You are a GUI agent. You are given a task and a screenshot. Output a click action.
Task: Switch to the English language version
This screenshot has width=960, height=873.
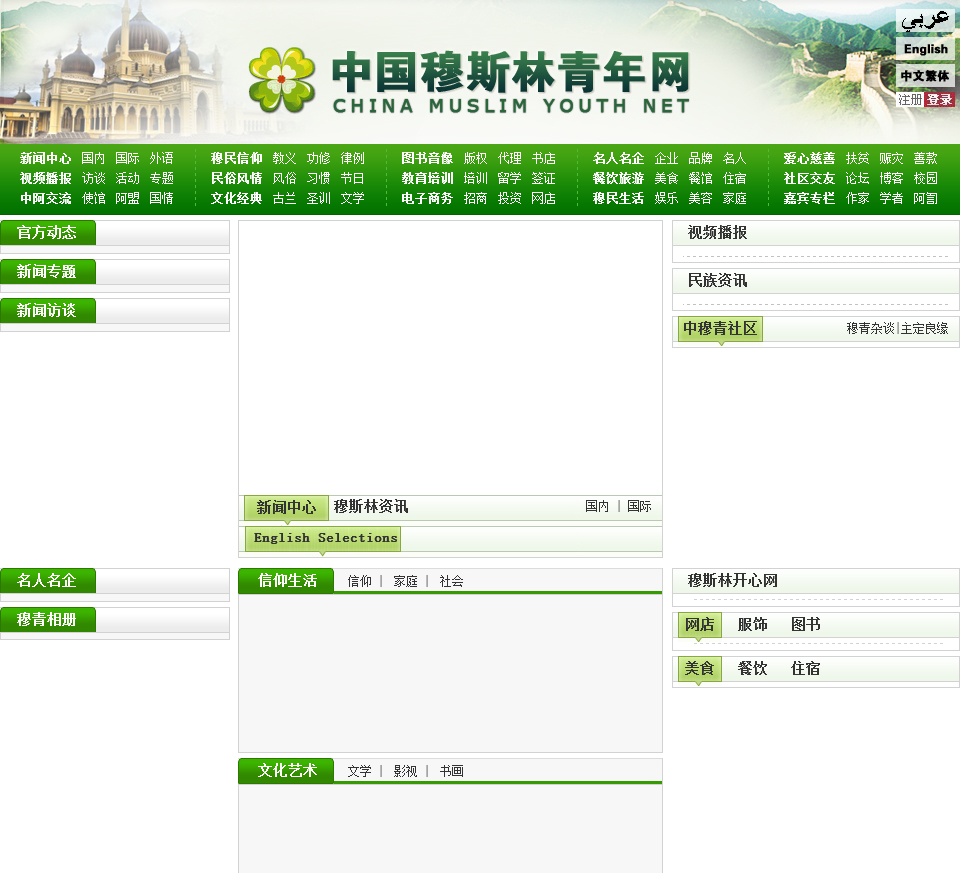click(925, 49)
